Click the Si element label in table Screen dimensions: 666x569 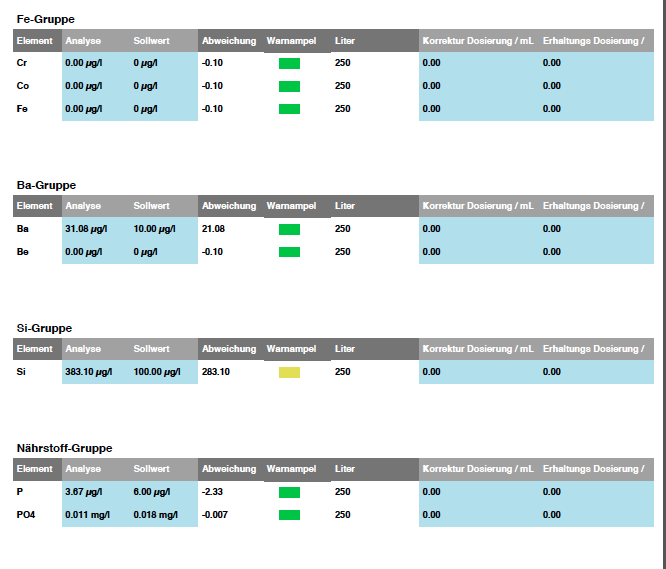[x=21, y=372]
